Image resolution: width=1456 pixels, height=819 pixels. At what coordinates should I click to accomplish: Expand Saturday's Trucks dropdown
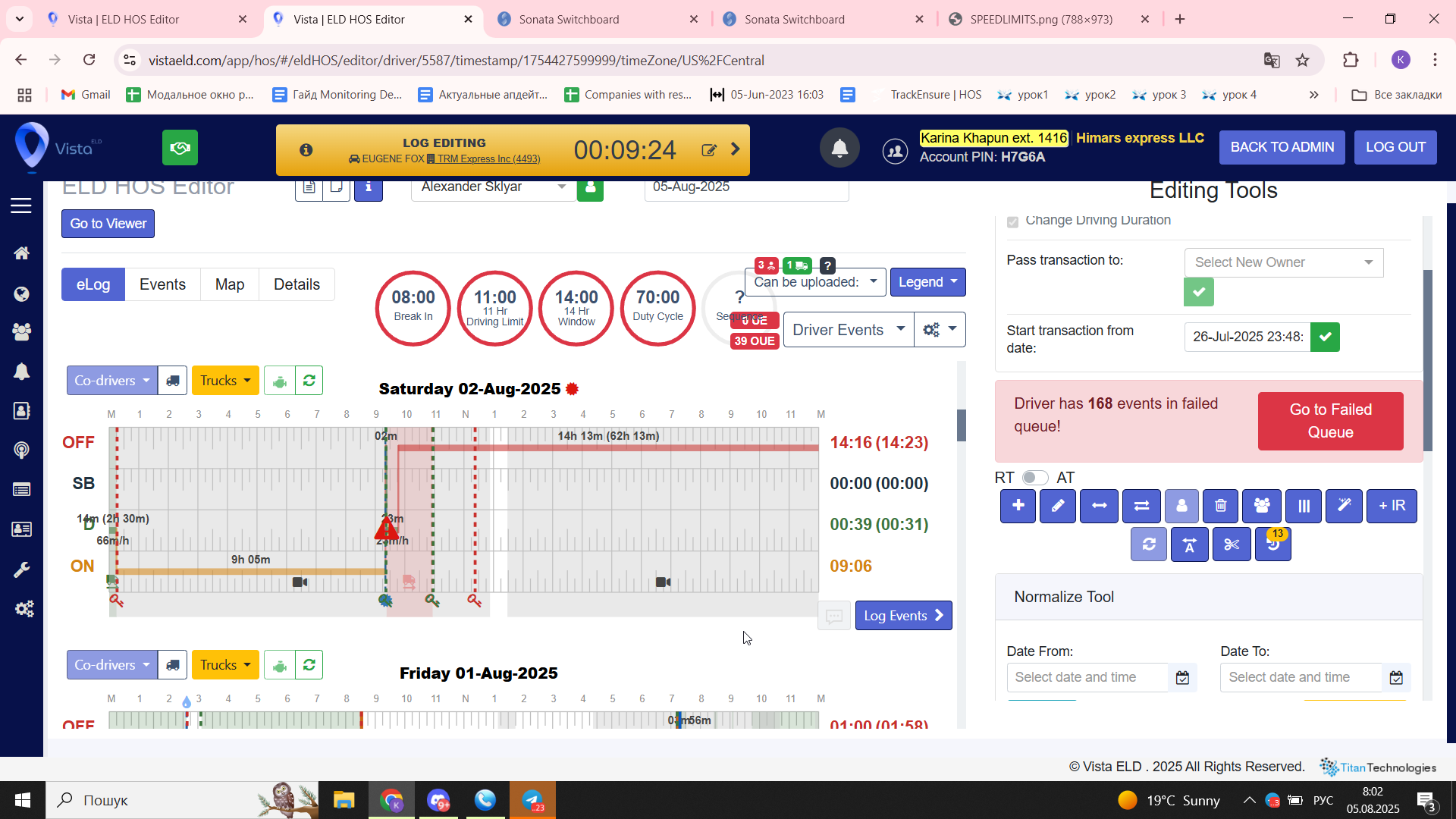coord(225,381)
